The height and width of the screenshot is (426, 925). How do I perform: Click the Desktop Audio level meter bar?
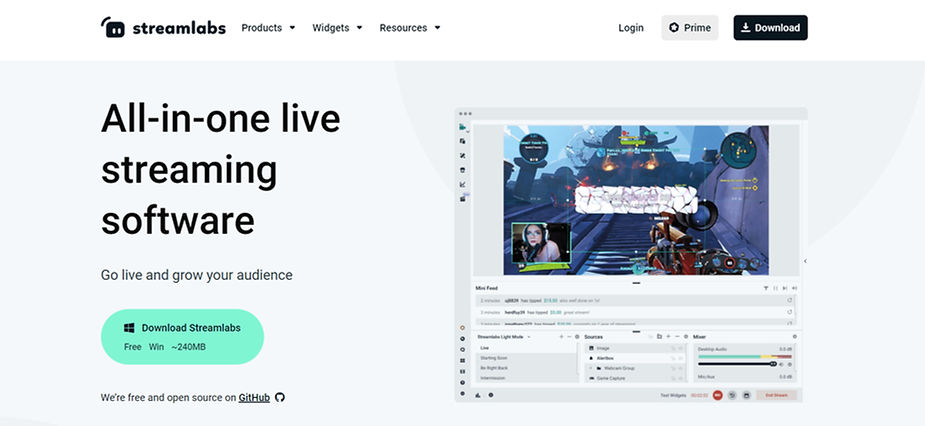coord(744,357)
